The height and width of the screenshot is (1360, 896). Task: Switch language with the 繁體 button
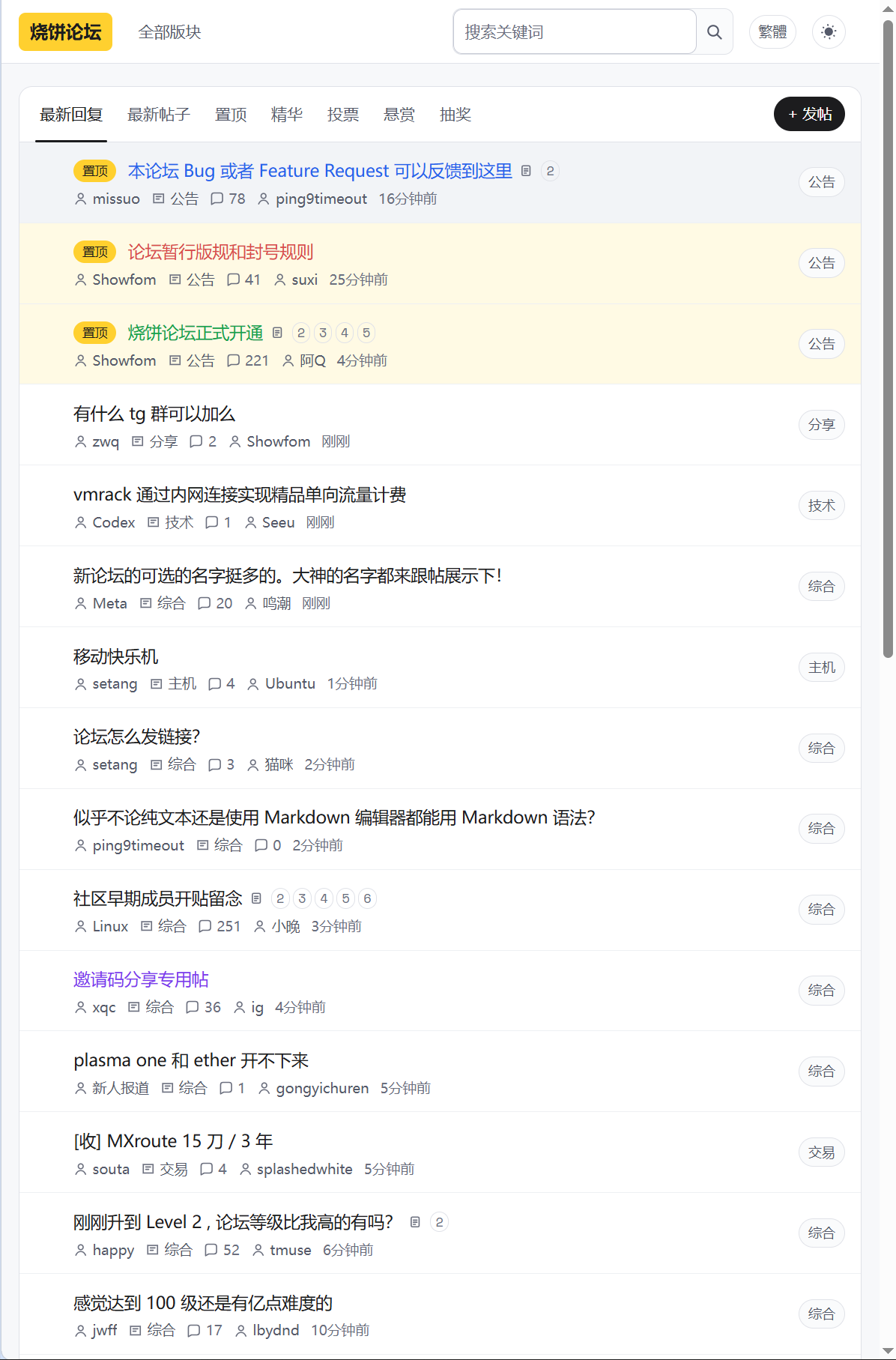[x=772, y=31]
